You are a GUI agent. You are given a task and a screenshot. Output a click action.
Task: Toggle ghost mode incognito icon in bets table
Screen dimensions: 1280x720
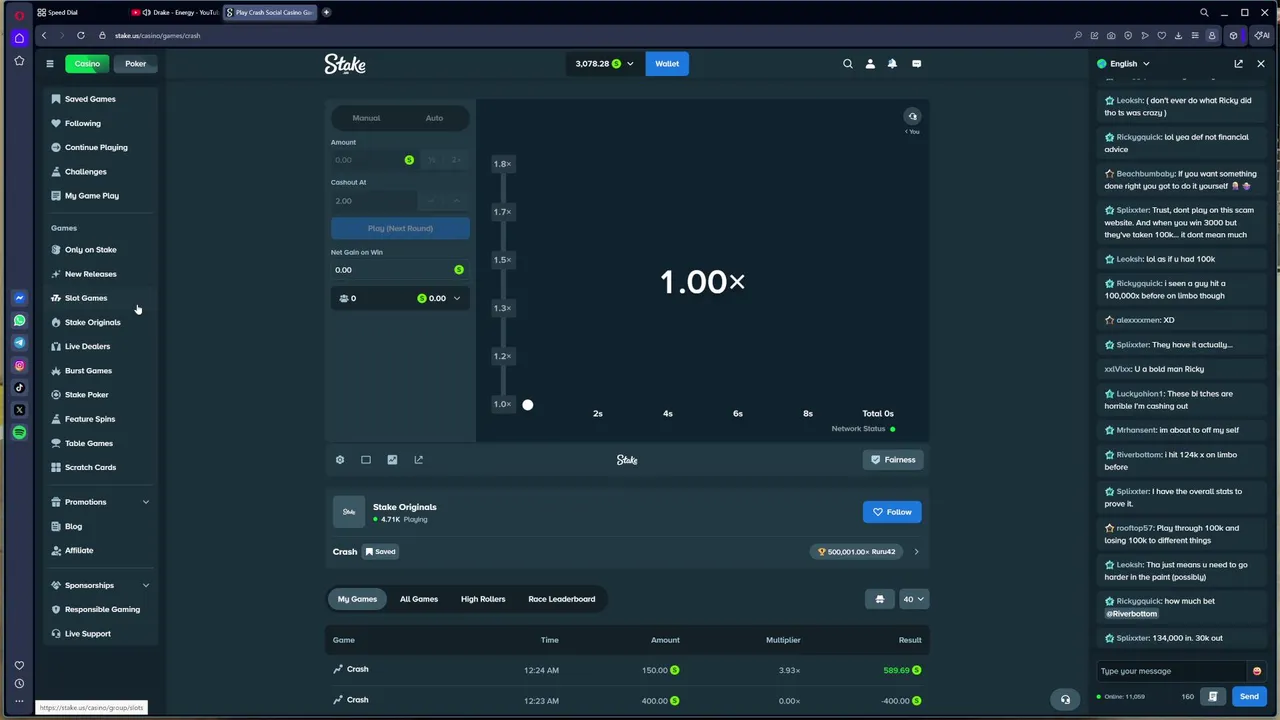pyautogui.click(x=880, y=599)
